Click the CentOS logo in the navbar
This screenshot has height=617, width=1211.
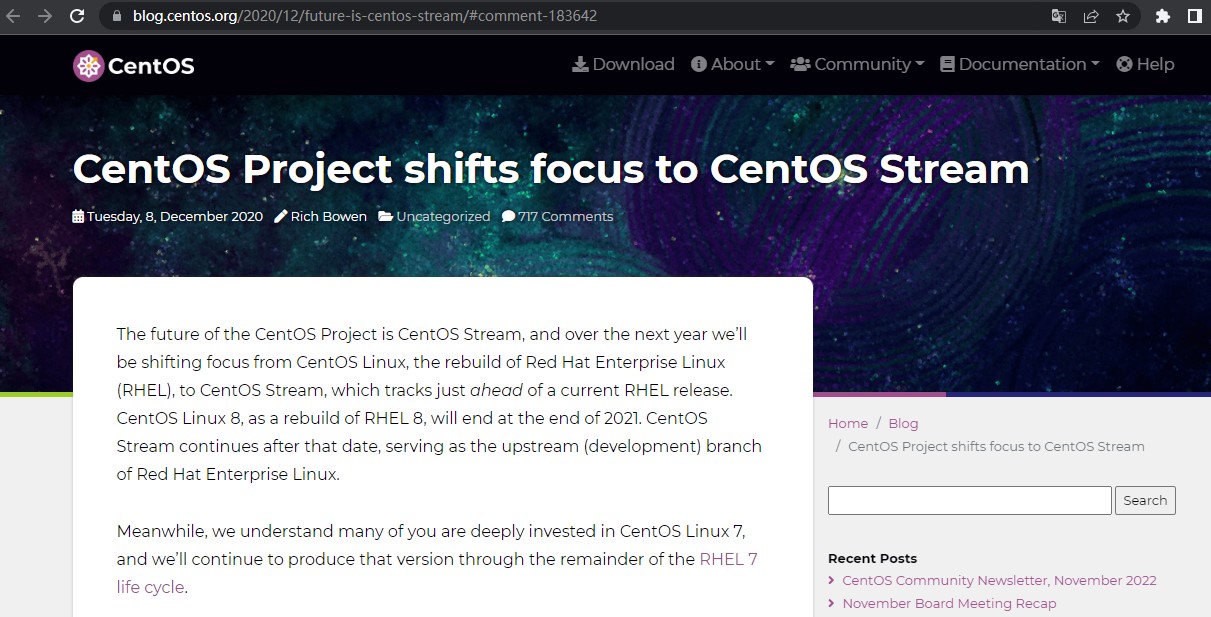point(88,64)
